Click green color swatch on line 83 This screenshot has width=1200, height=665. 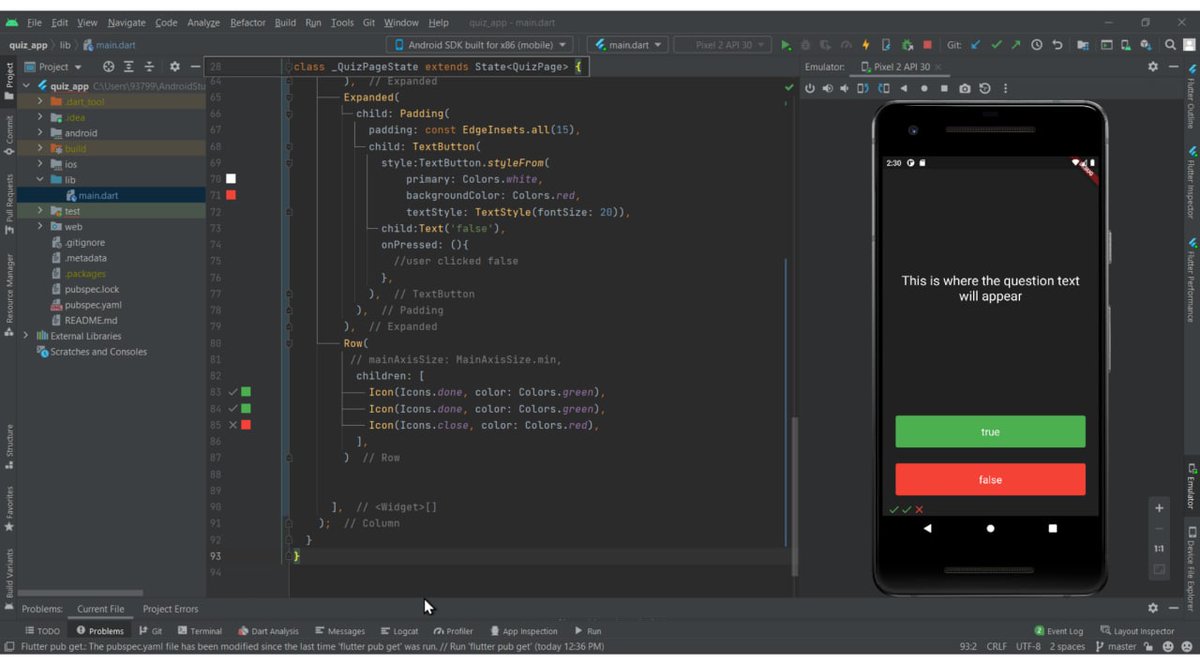[246, 392]
